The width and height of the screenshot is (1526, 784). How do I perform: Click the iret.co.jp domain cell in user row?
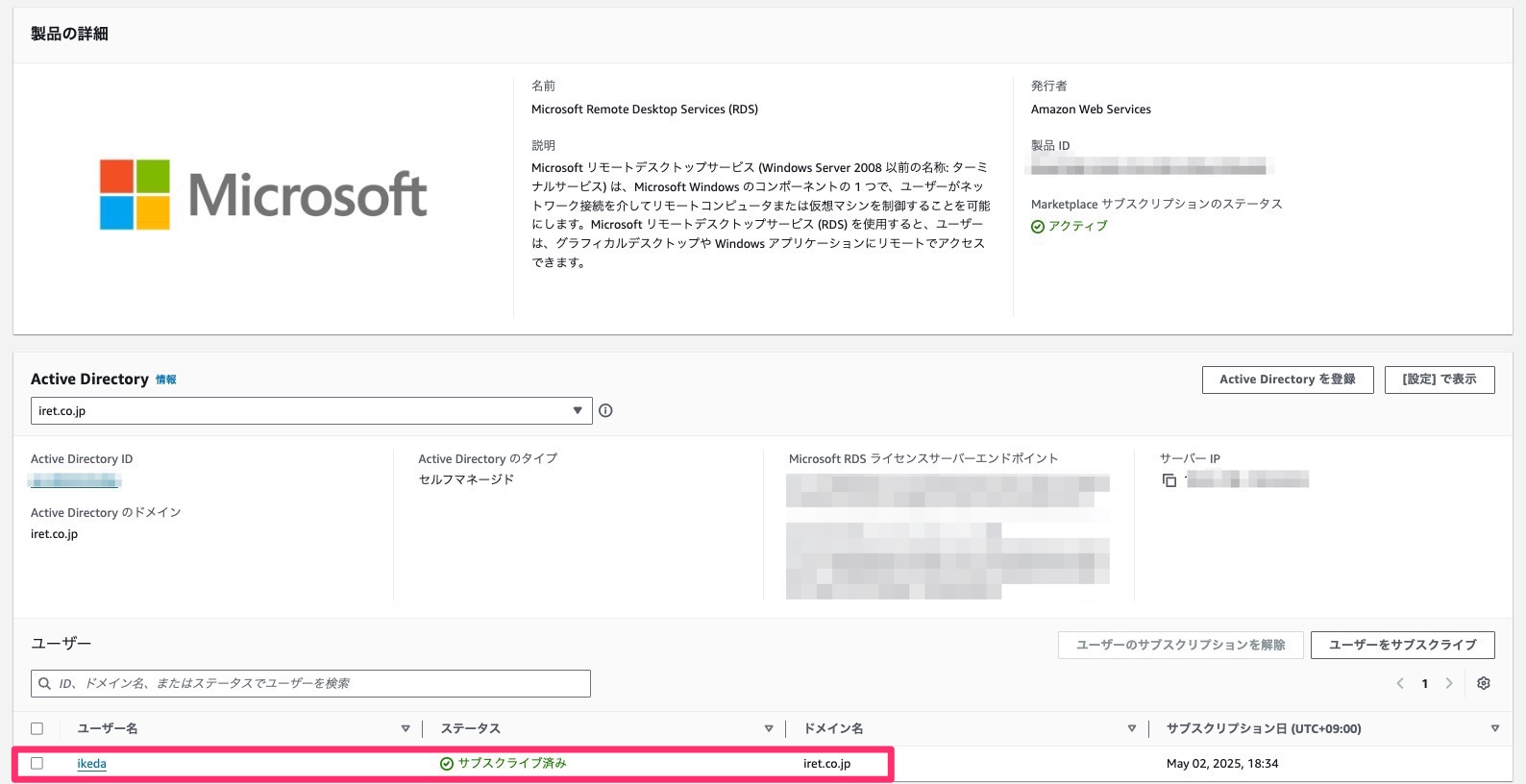(x=827, y=764)
